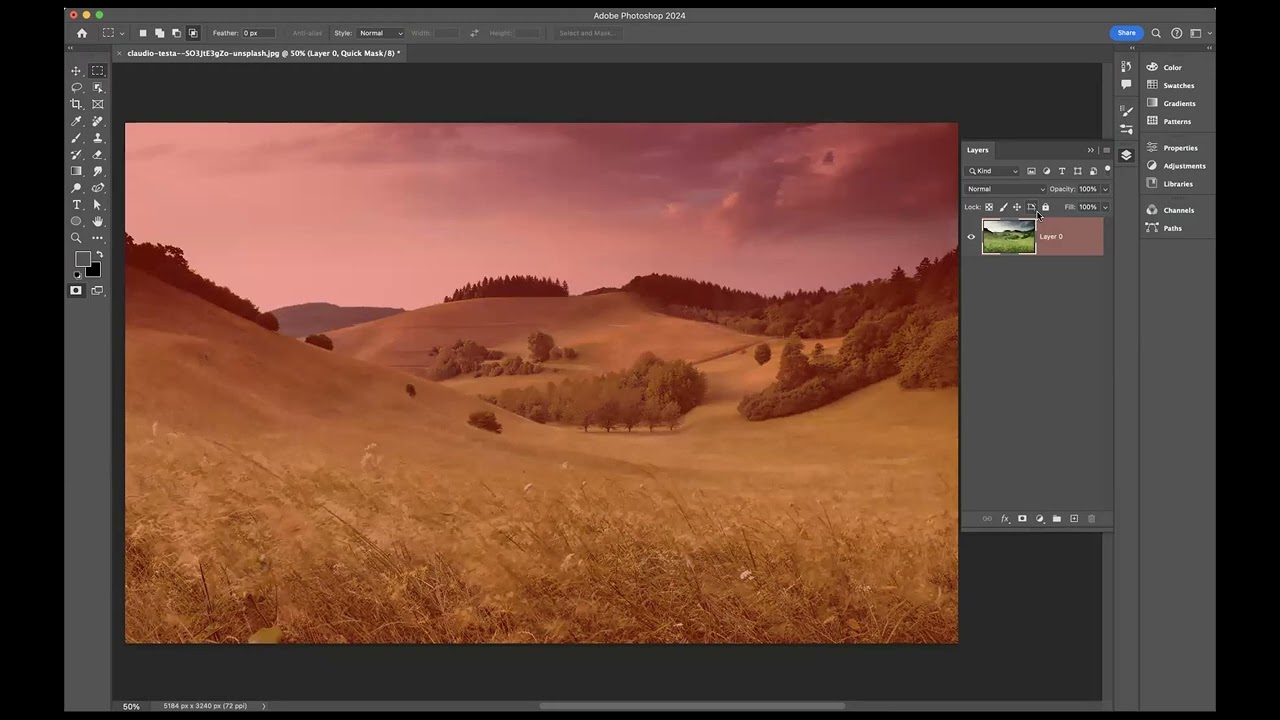Toggle Lock image pixels
The width and height of the screenshot is (1280, 720).
(x=1003, y=207)
